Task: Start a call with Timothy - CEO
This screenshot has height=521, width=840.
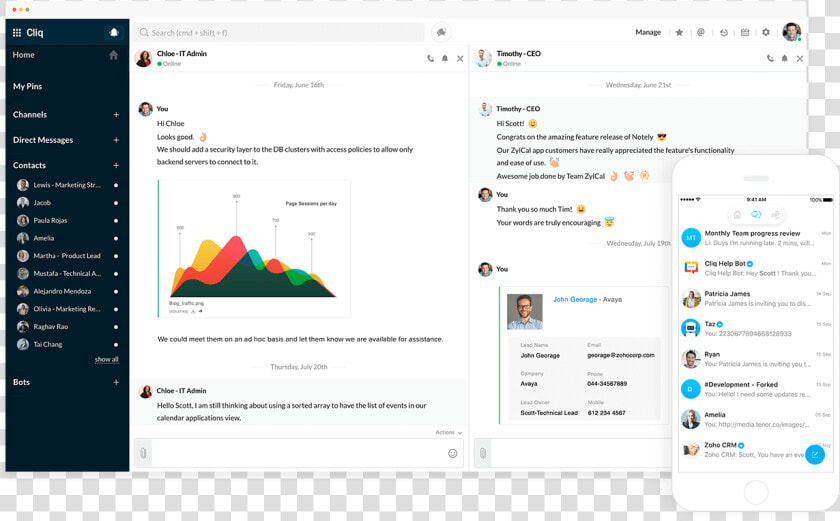Action: (x=770, y=58)
